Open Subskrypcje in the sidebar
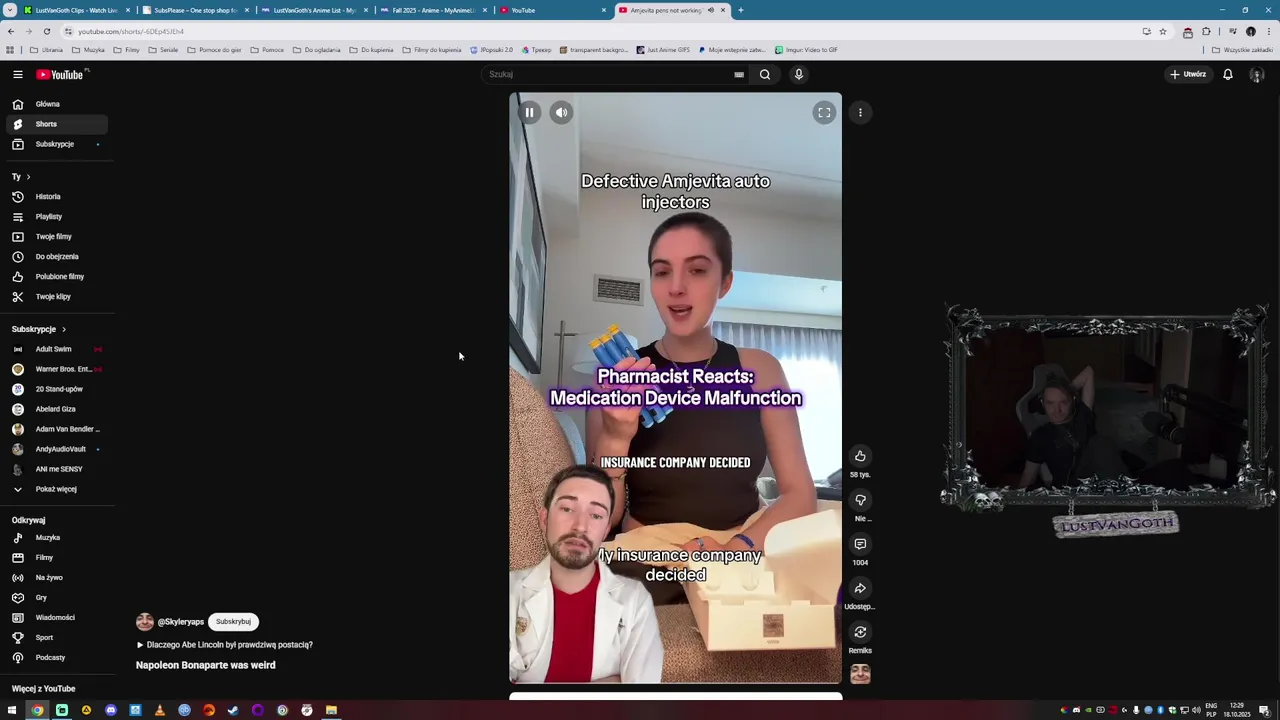Viewport: 1280px width, 720px height. point(56,144)
